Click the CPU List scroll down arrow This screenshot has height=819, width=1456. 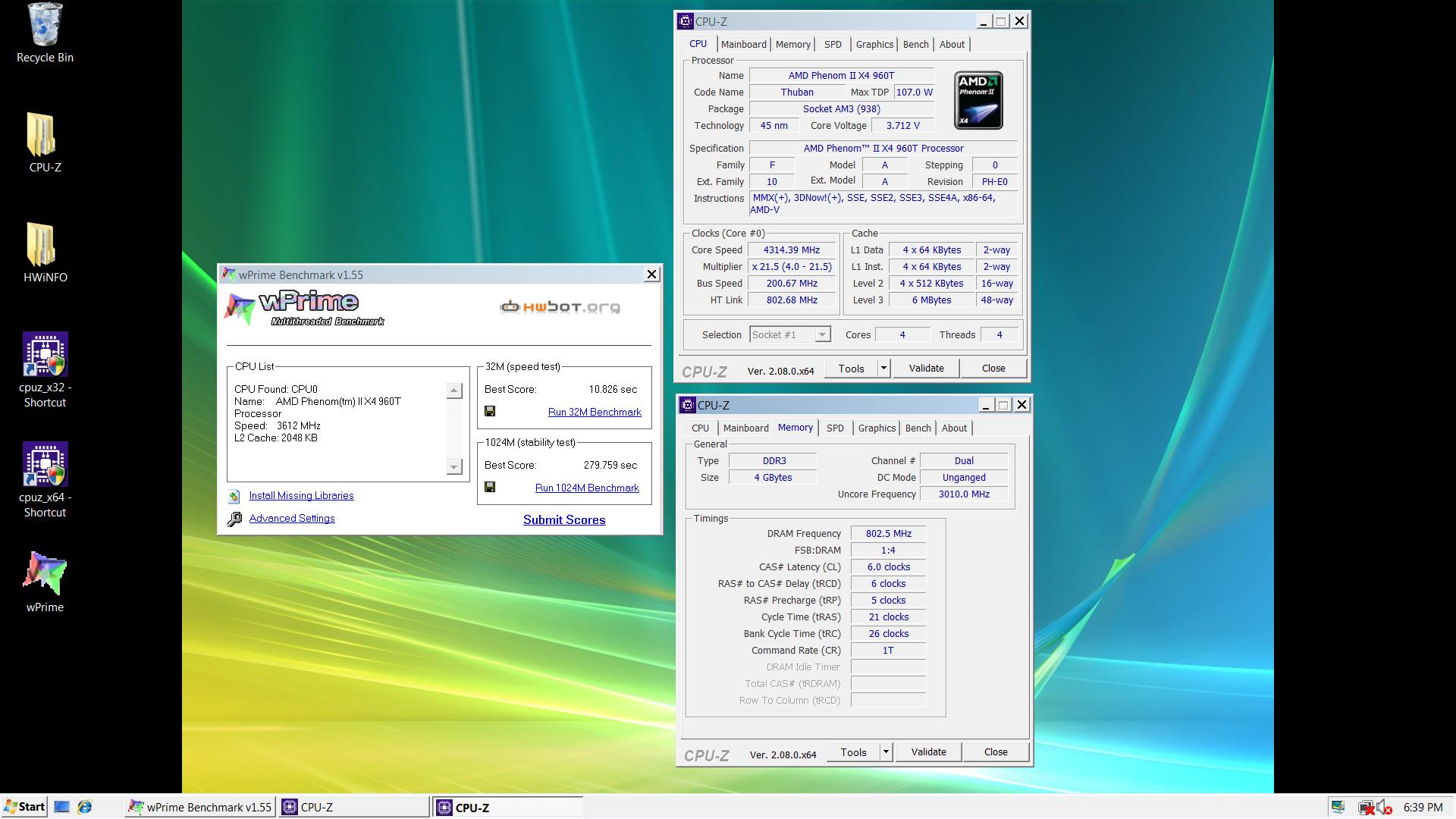(x=454, y=466)
